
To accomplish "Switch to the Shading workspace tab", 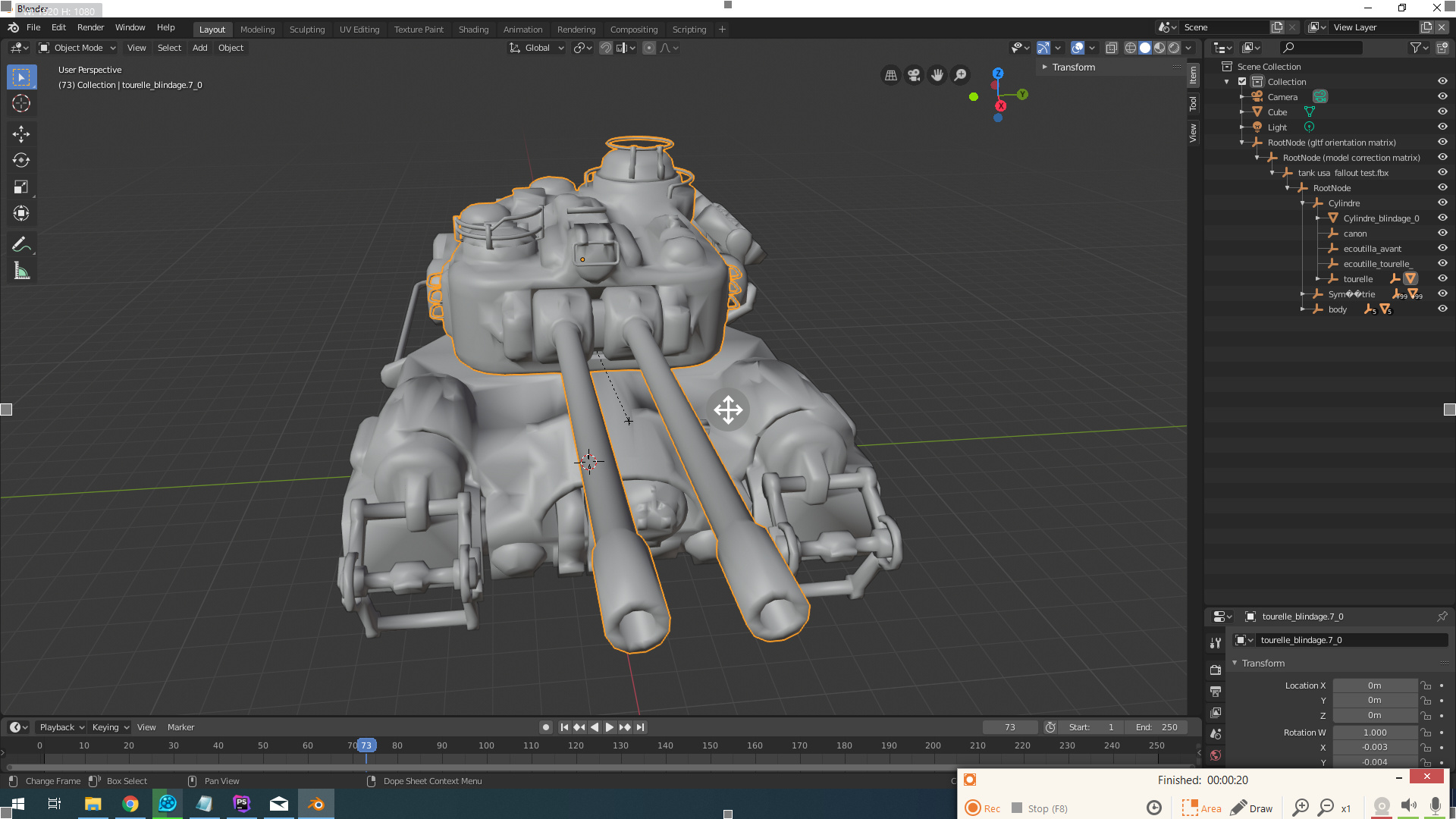I will point(473,29).
